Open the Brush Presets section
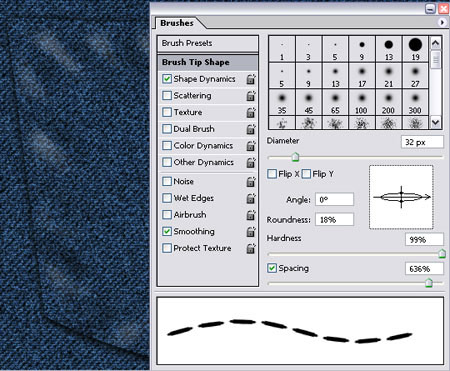This screenshot has width=450, height=371. 208,43
